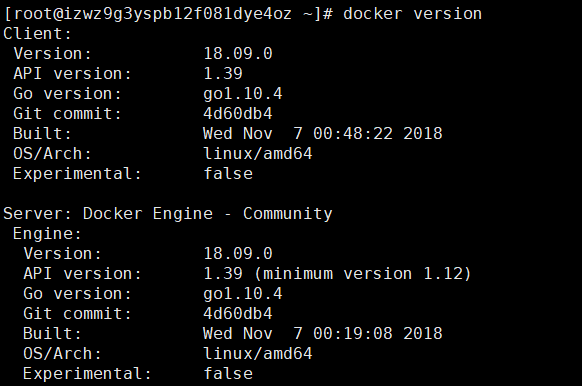
Task: Click the client Git commit 4d60db4
Action: pyautogui.click(x=238, y=114)
